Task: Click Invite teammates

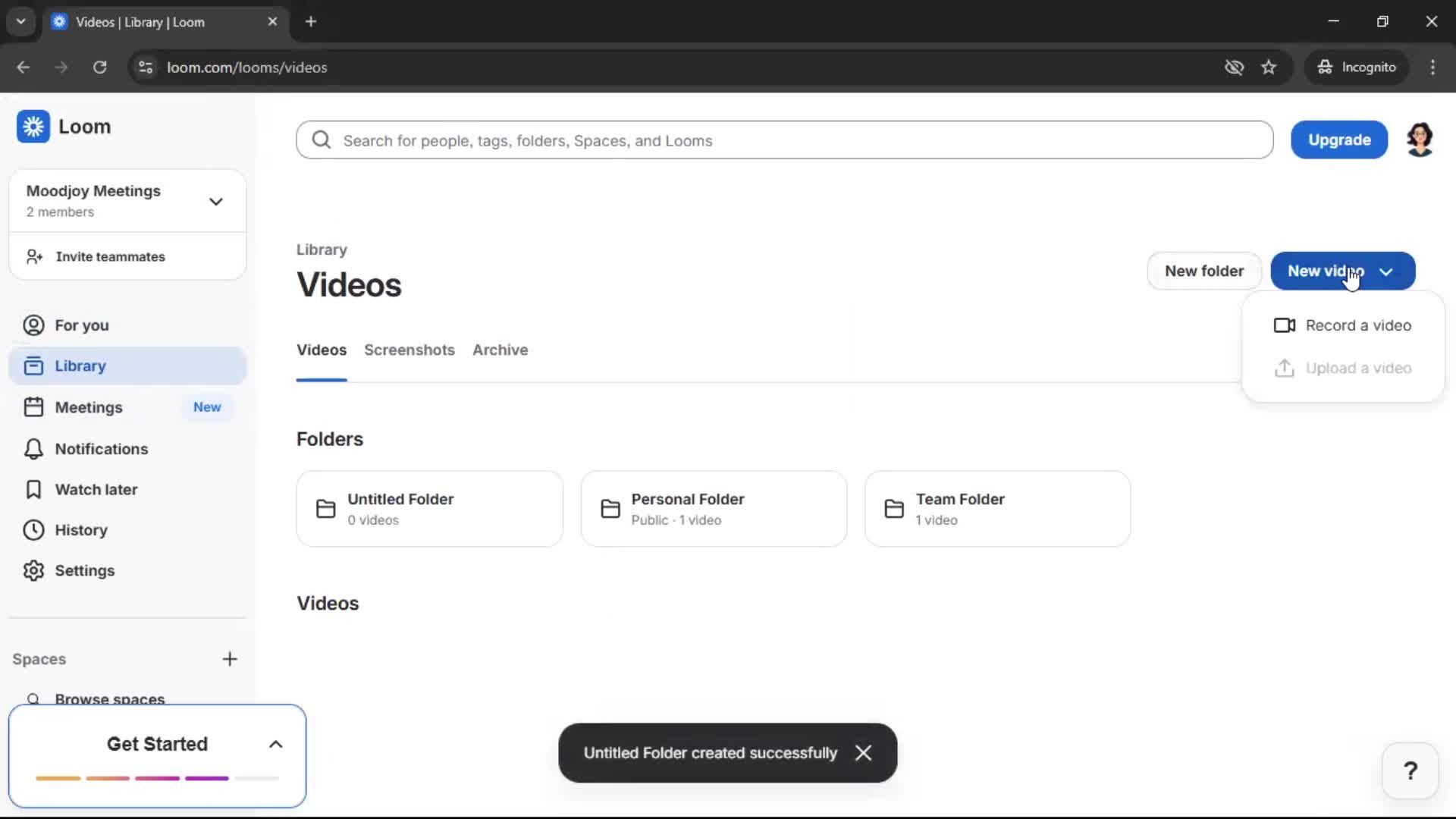Action: pos(111,256)
